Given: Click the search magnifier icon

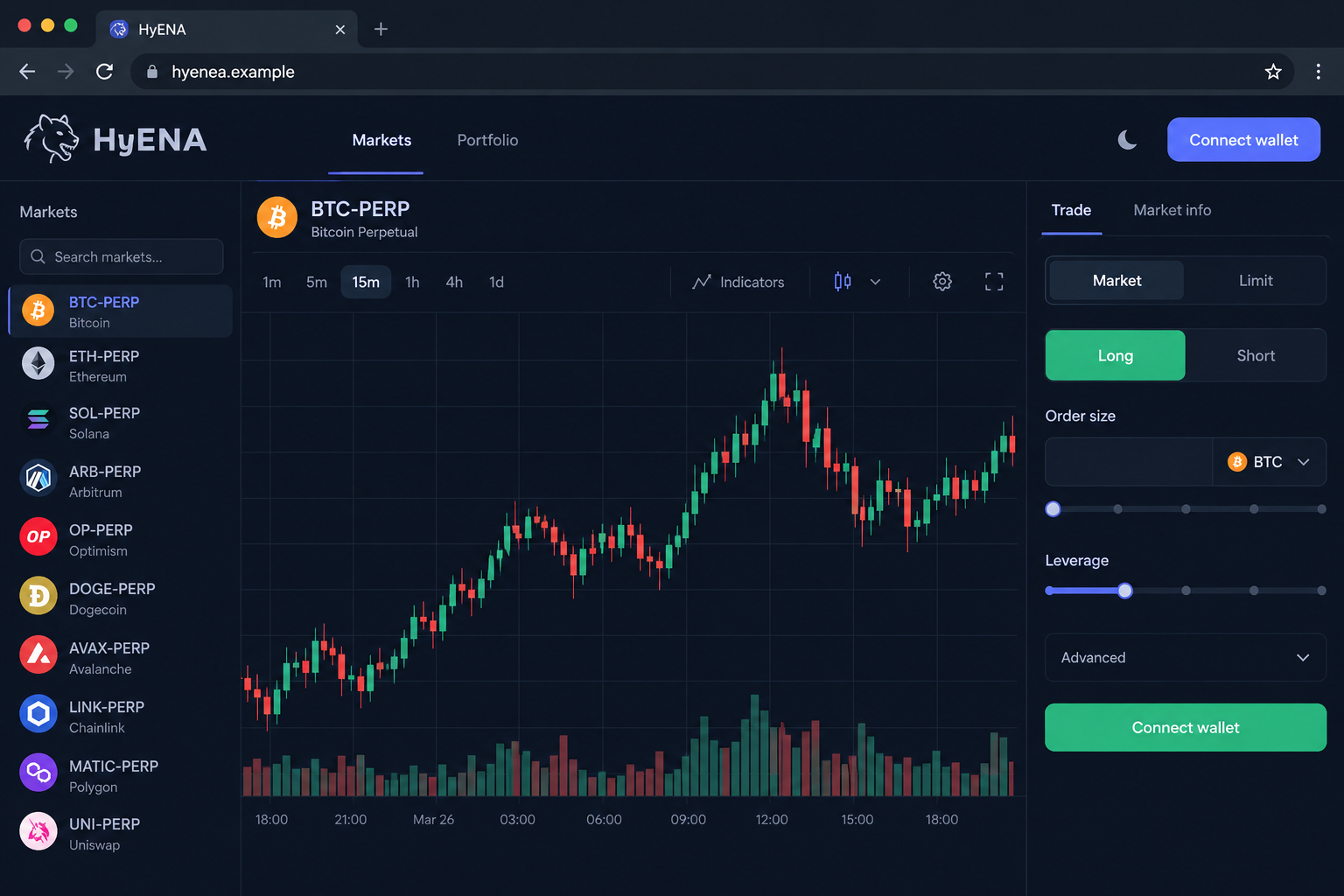Looking at the screenshot, I should click(x=38, y=256).
